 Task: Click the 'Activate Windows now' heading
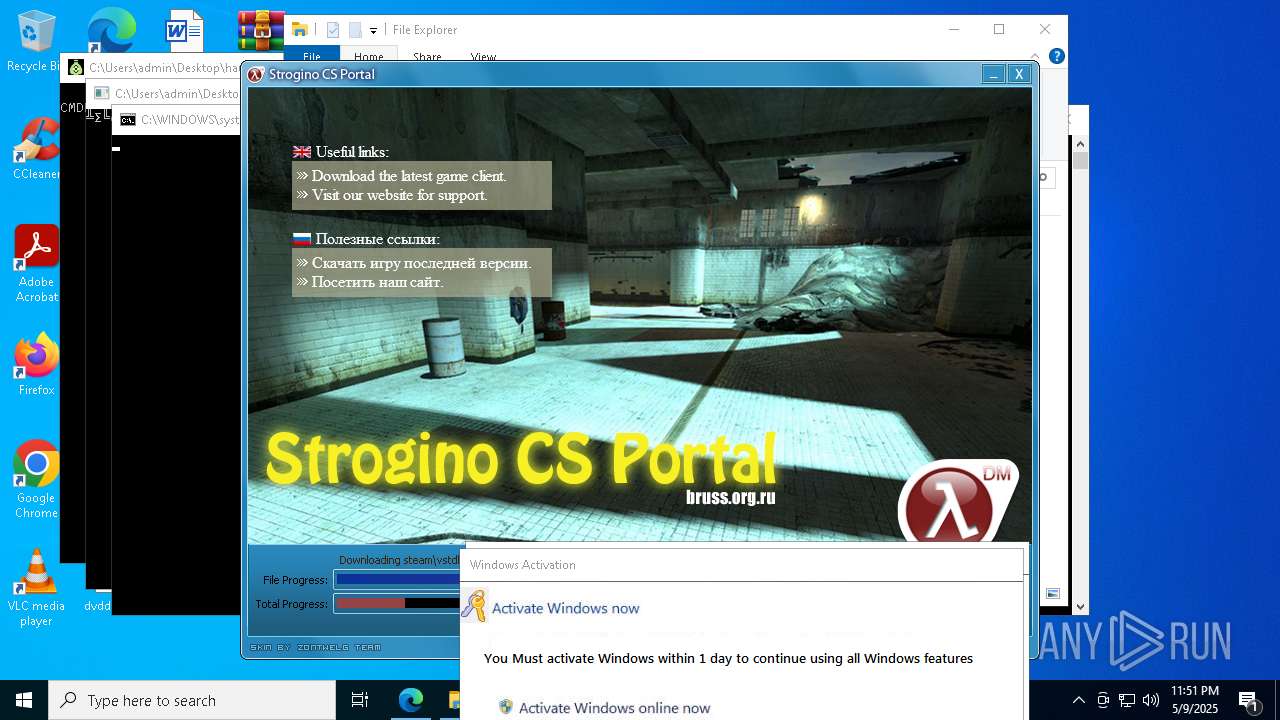[x=565, y=608]
